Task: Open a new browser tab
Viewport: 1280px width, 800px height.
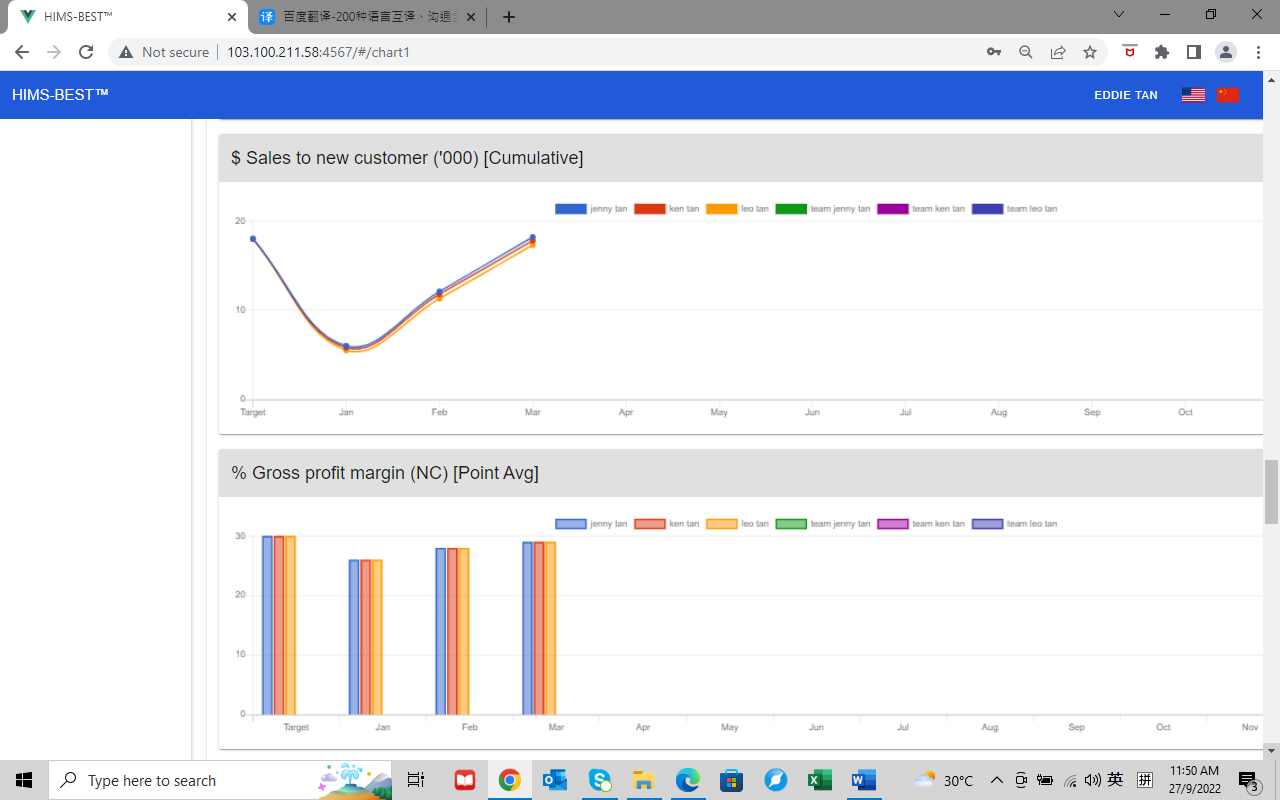Action: [x=509, y=17]
